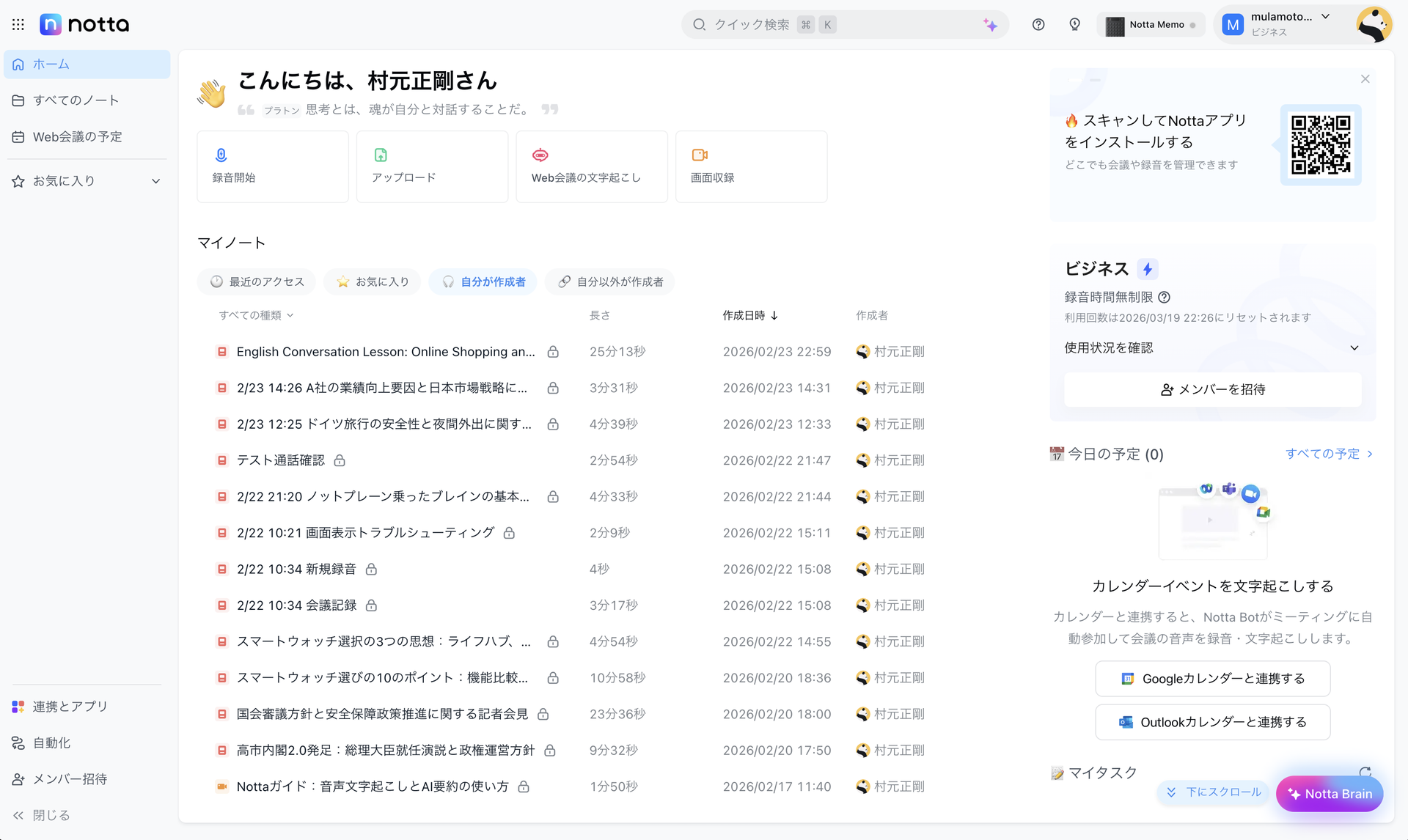
Task: Click the lightbulb tips icon
Action: point(1075,24)
